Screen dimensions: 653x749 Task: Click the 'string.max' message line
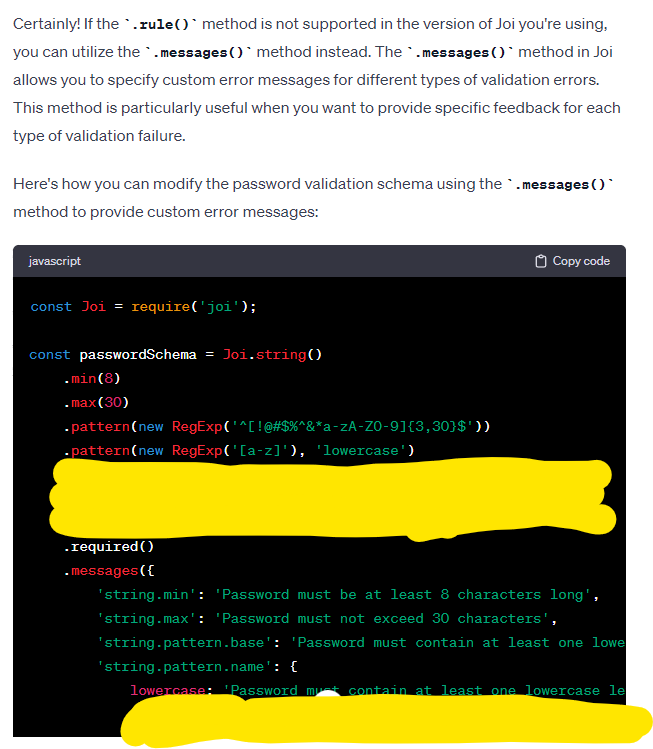(327, 619)
